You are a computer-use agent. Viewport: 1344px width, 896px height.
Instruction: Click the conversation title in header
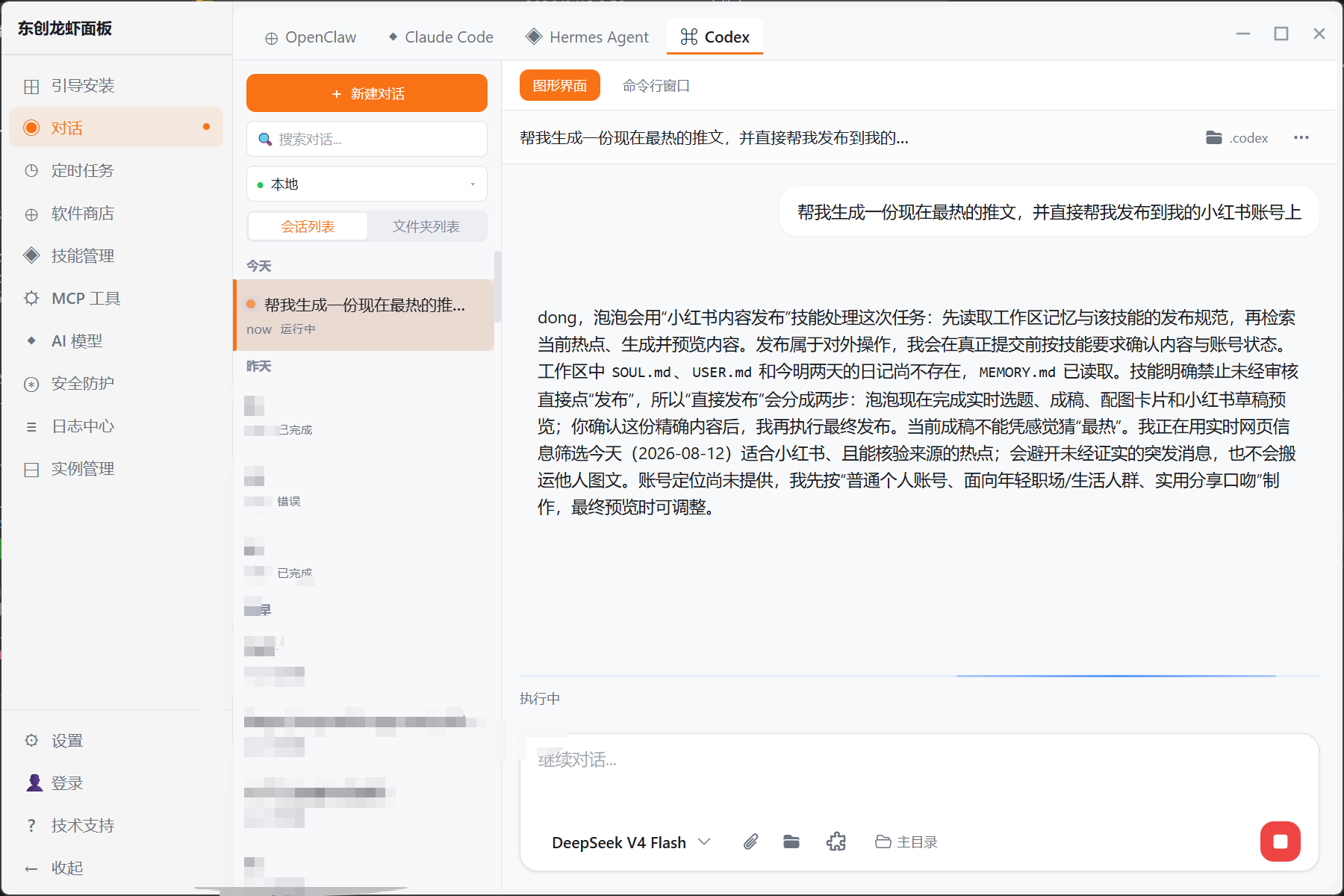pos(714,137)
